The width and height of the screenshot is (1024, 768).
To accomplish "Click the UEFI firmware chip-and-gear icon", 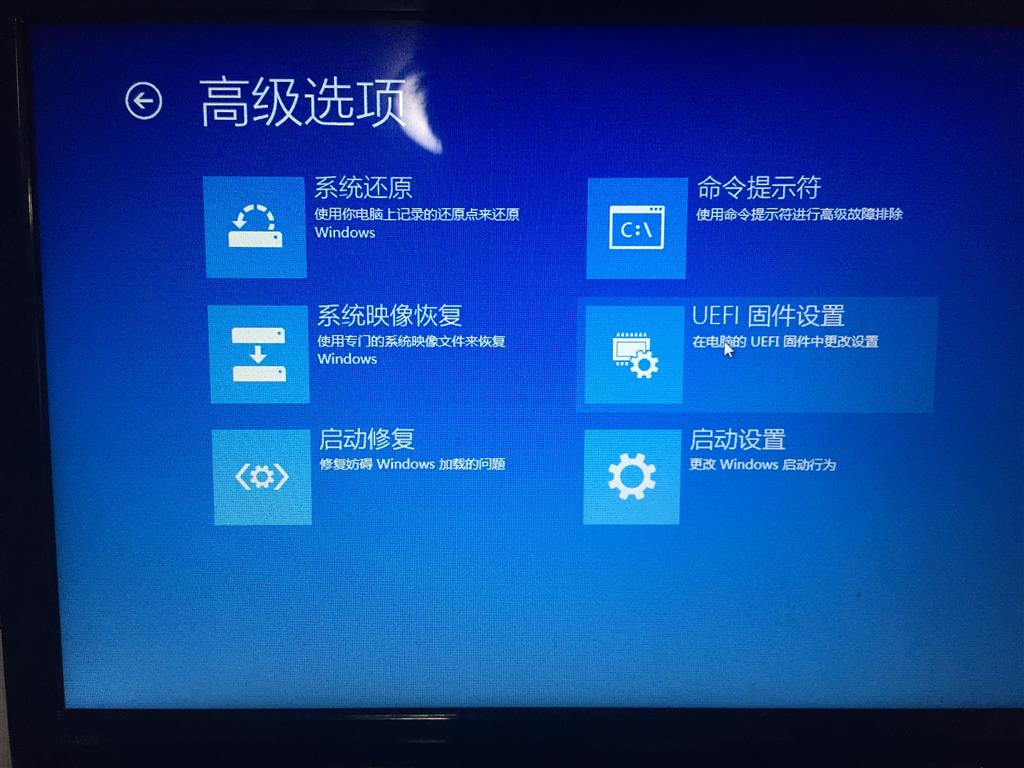I will click(x=634, y=355).
